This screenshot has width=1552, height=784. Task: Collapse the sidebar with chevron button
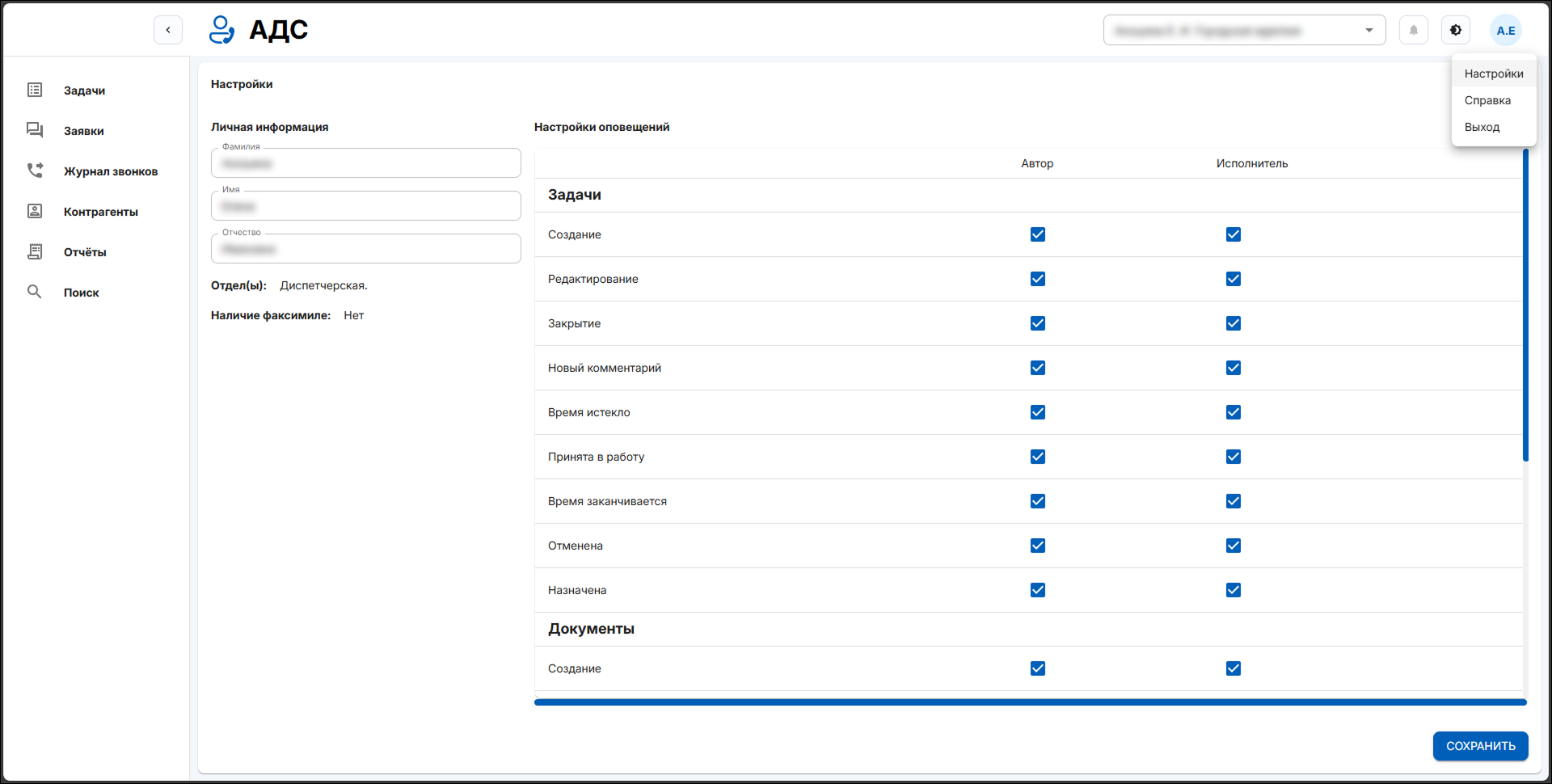point(168,30)
